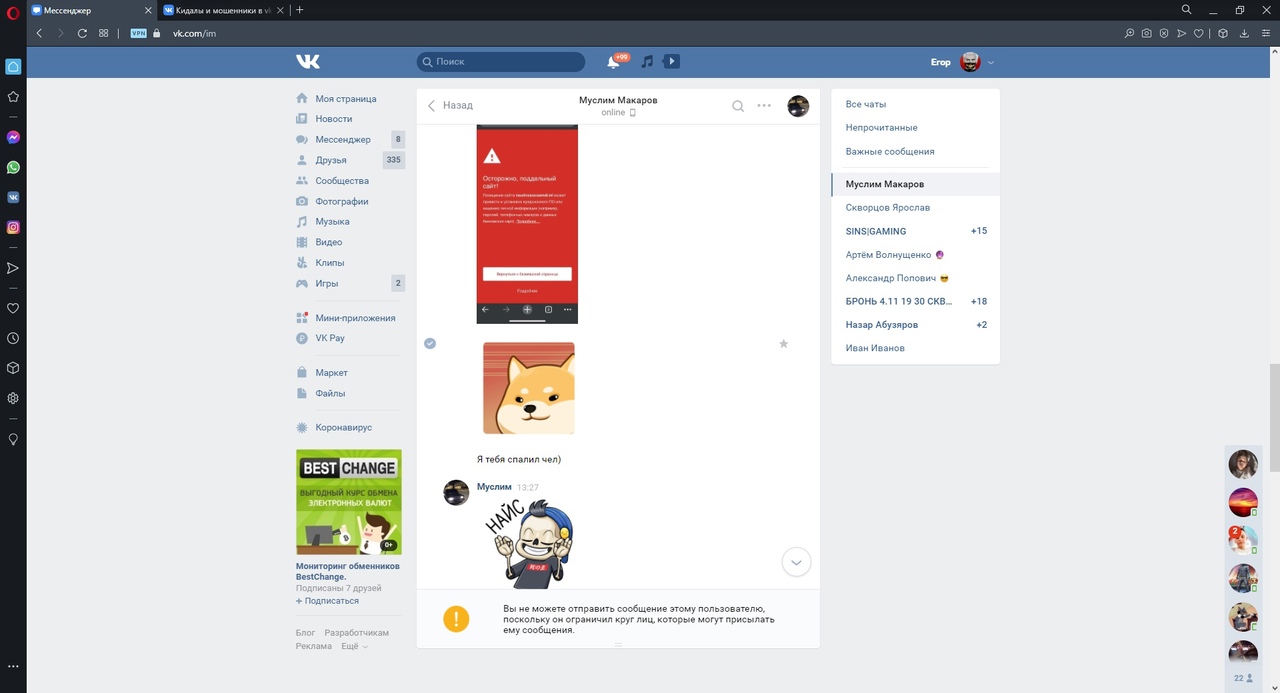Open Facebook Messenger in Opera sidebar

[x=13, y=137]
